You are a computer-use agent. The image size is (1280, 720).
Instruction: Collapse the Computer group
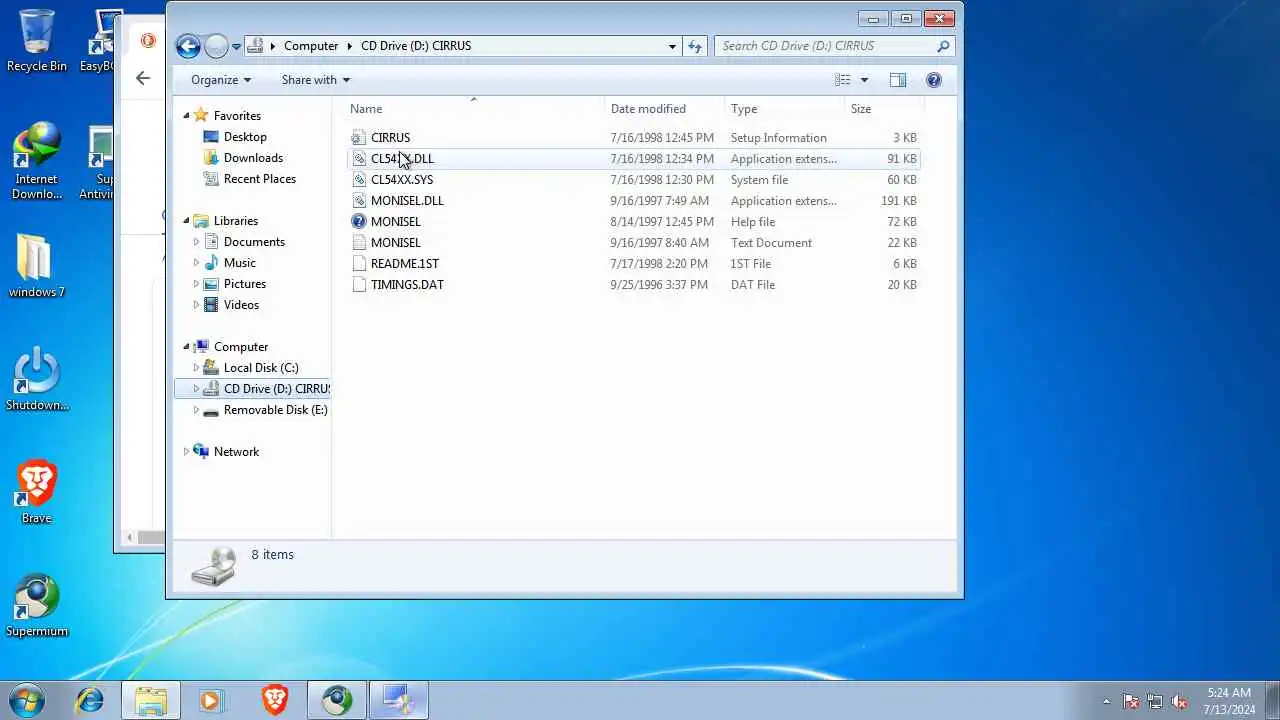[186, 347]
